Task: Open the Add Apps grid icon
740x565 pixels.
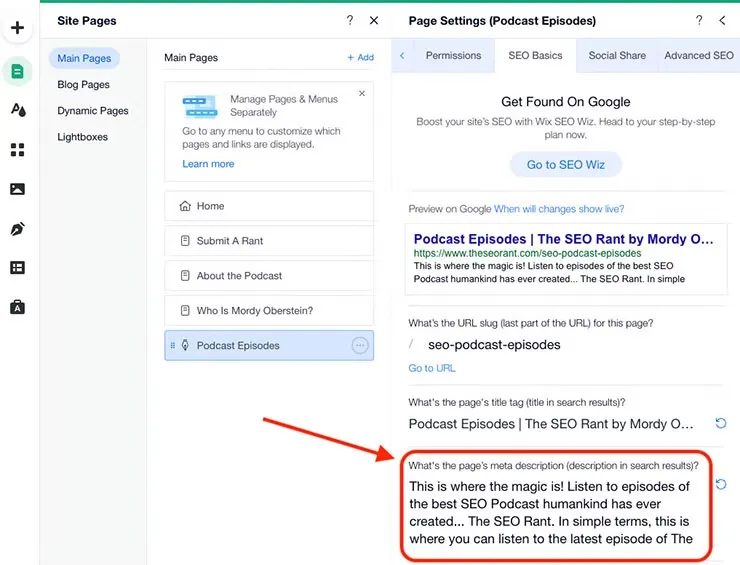Action: (x=17, y=150)
